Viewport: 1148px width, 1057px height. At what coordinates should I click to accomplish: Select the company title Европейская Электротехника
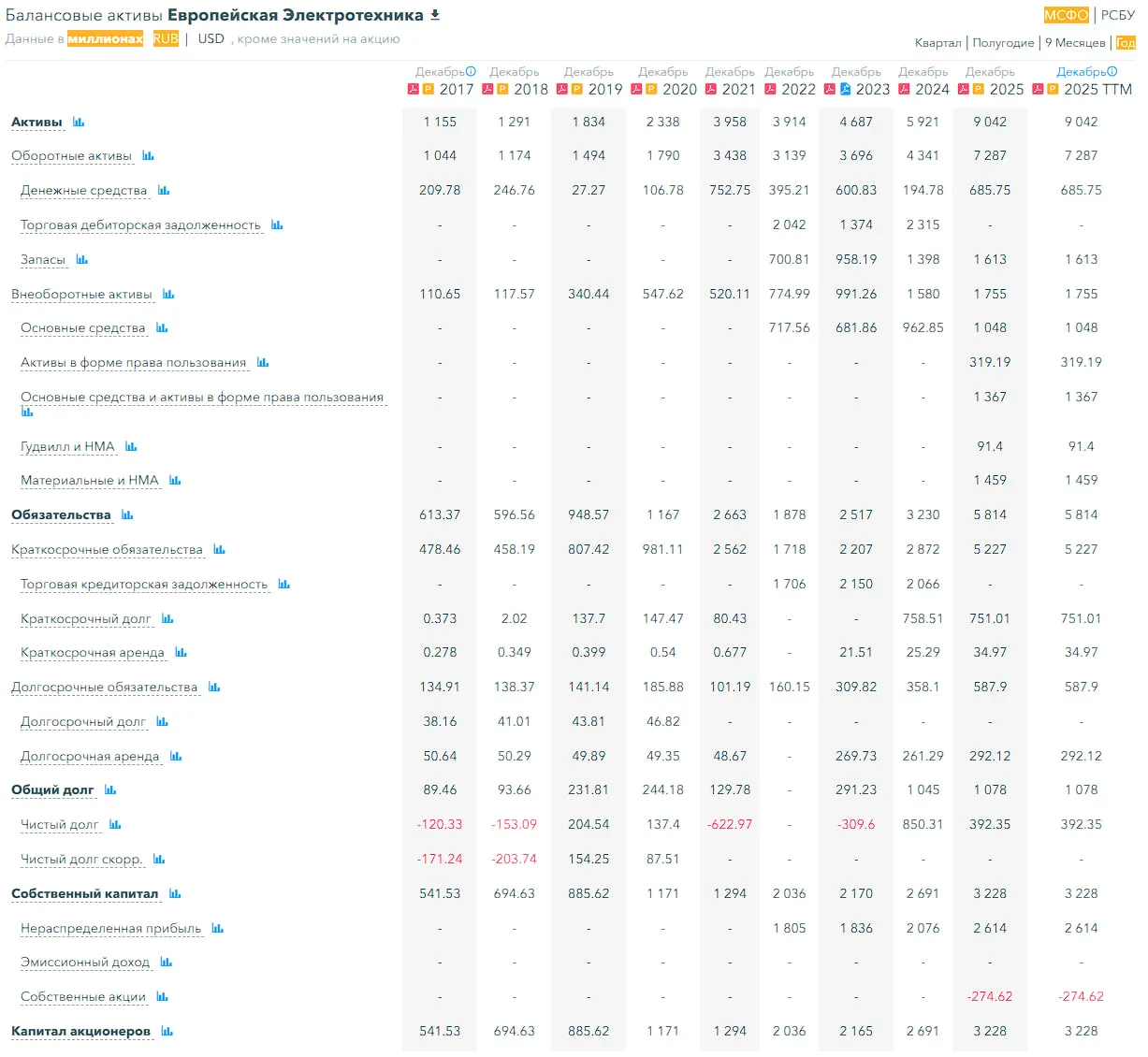tap(296, 15)
